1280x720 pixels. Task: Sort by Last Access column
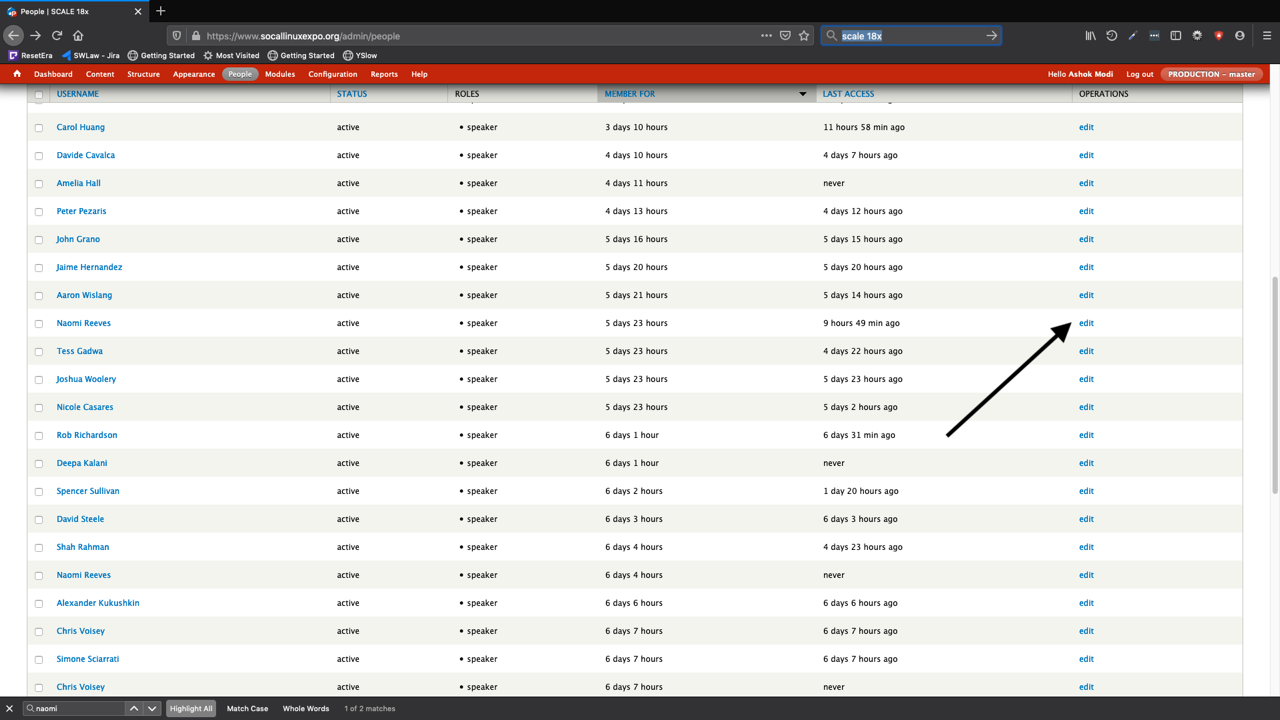click(x=848, y=94)
